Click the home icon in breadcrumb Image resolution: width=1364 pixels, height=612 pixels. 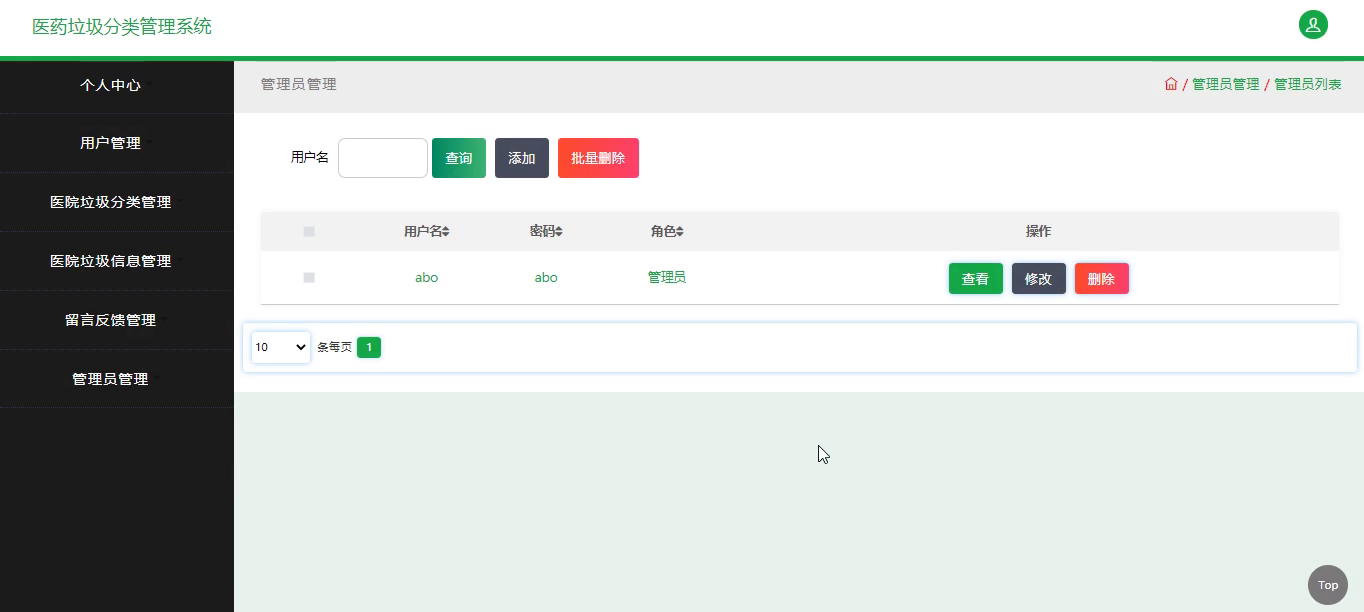tap(1171, 84)
